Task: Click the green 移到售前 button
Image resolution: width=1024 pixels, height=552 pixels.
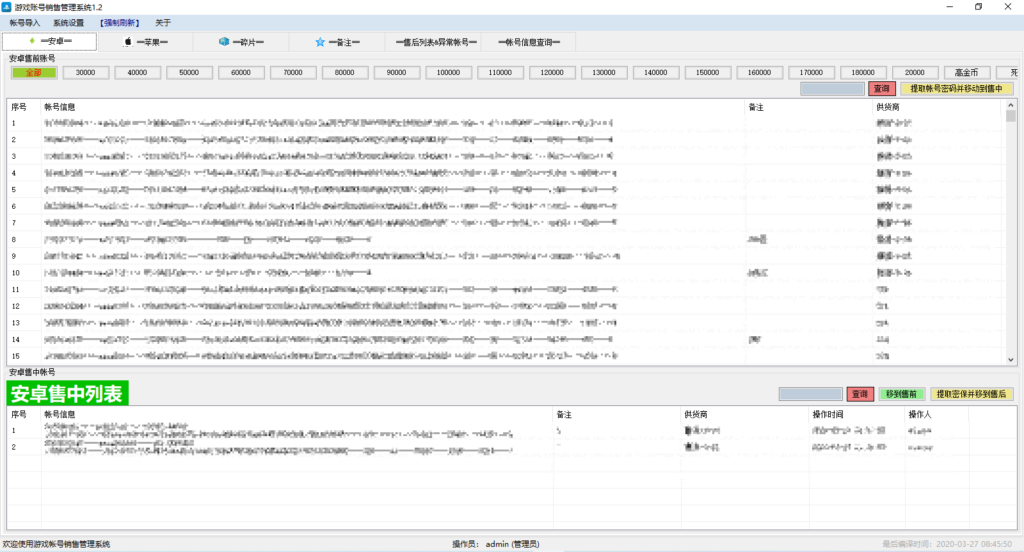Action: [901, 394]
